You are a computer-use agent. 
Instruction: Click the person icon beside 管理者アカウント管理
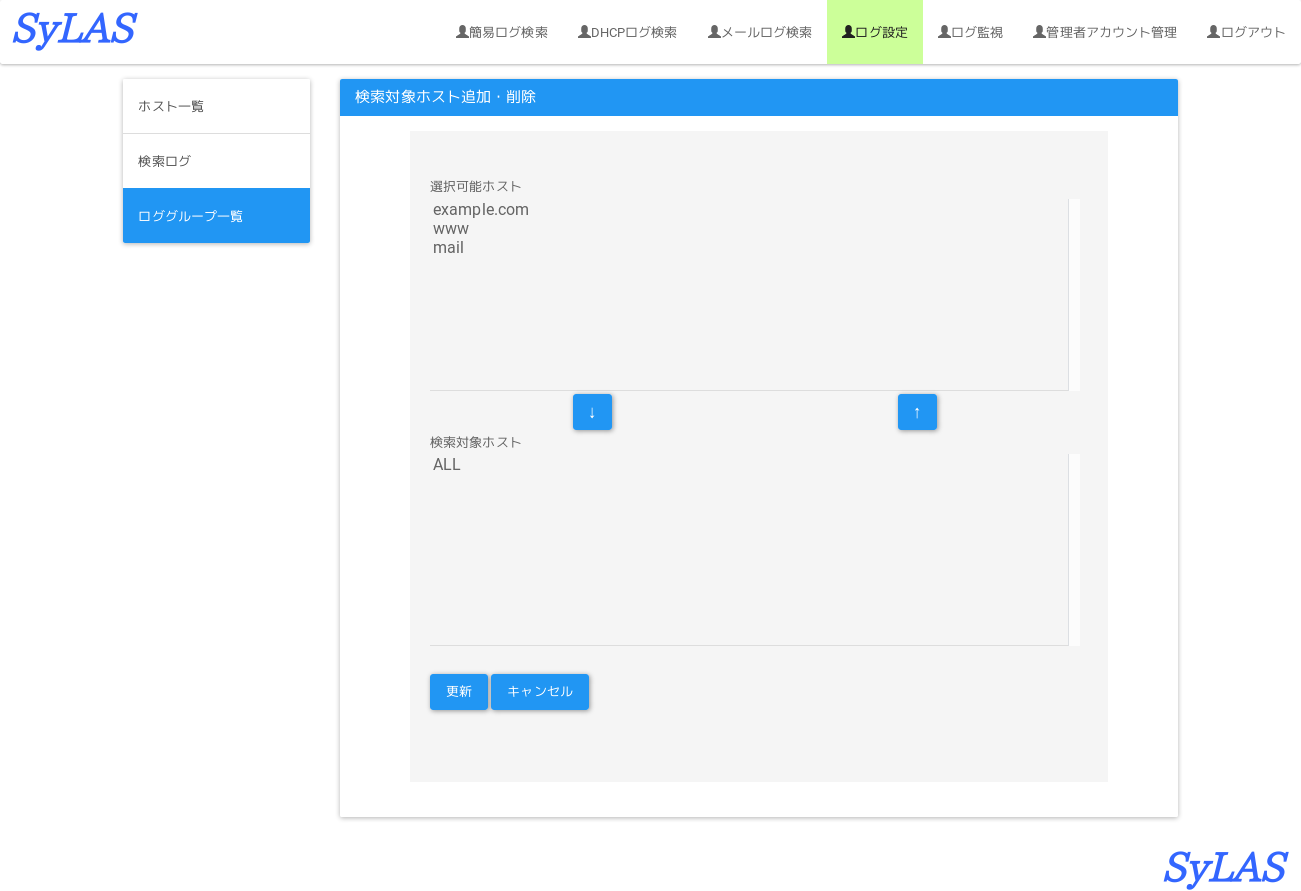click(1039, 32)
